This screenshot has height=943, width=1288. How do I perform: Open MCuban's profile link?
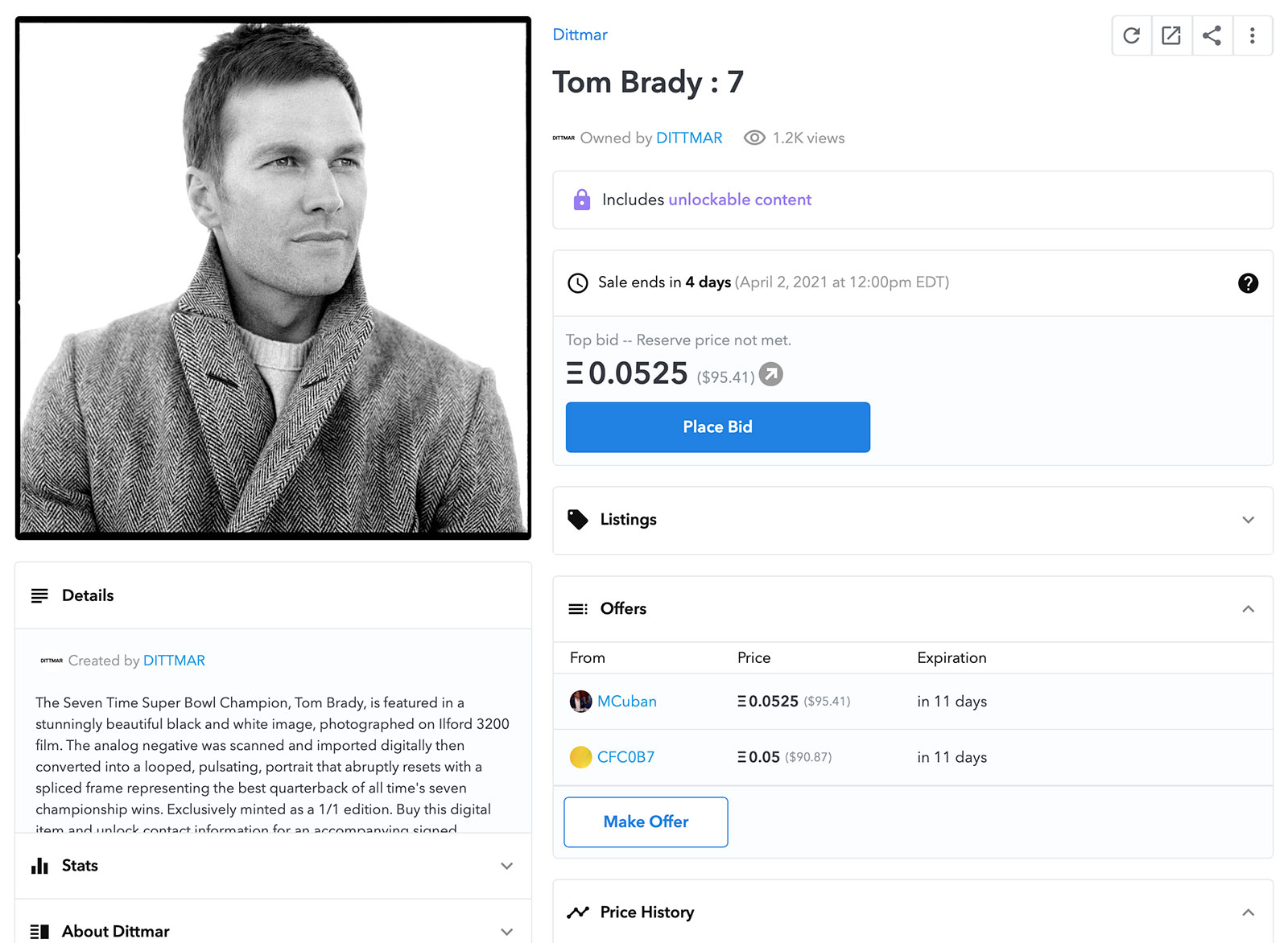click(x=627, y=702)
